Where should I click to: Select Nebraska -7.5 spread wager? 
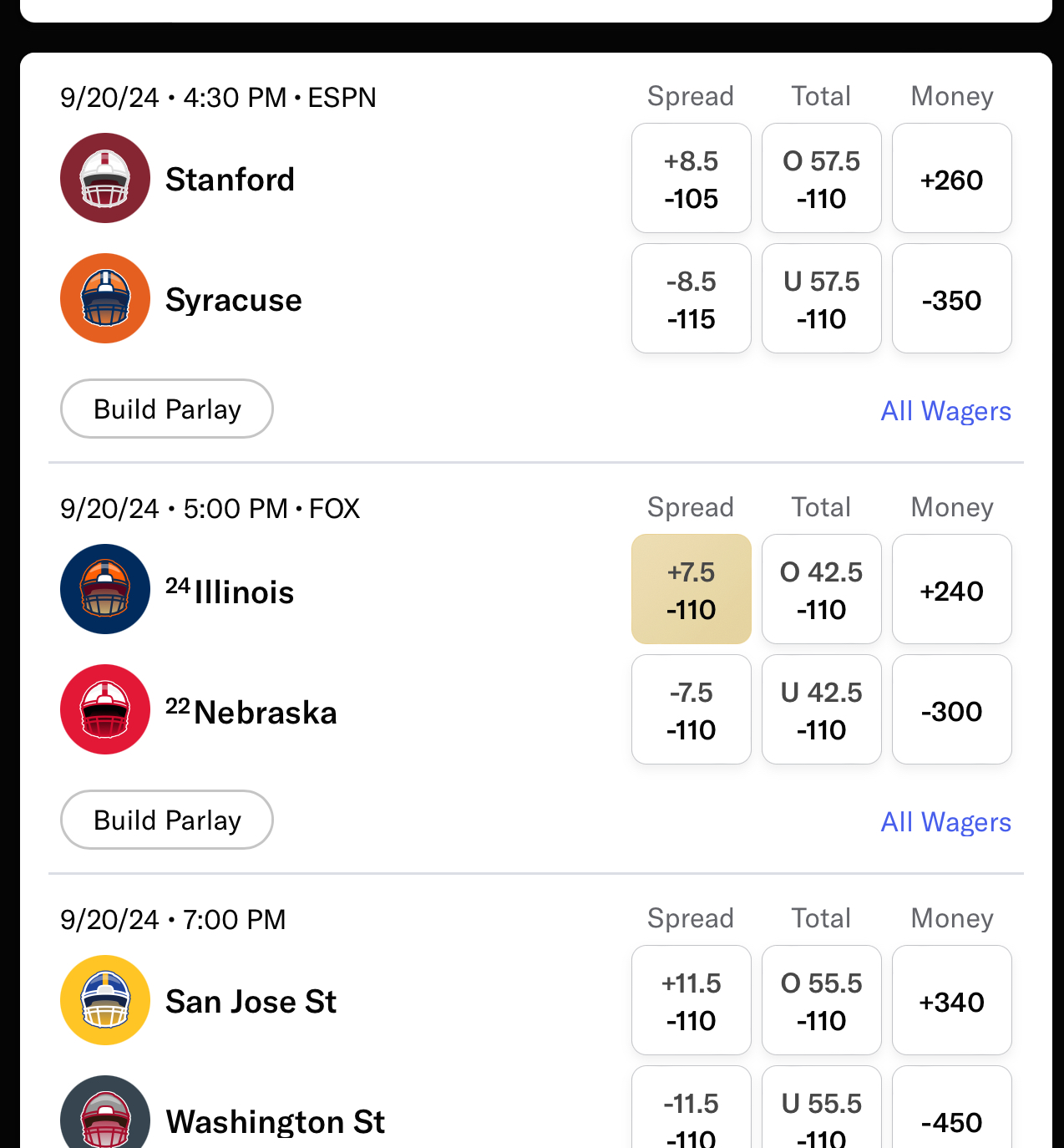pyautogui.click(x=691, y=709)
